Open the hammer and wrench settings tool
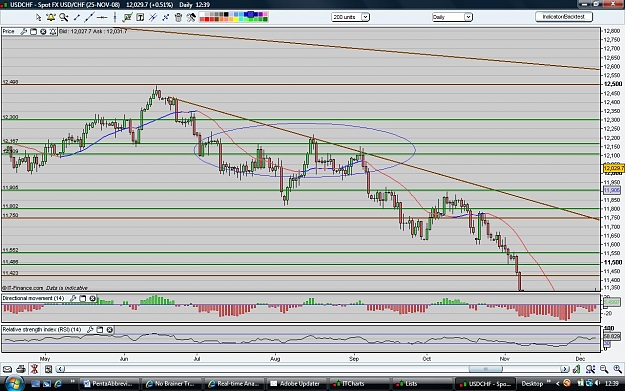 pyautogui.click(x=191, y=17)
